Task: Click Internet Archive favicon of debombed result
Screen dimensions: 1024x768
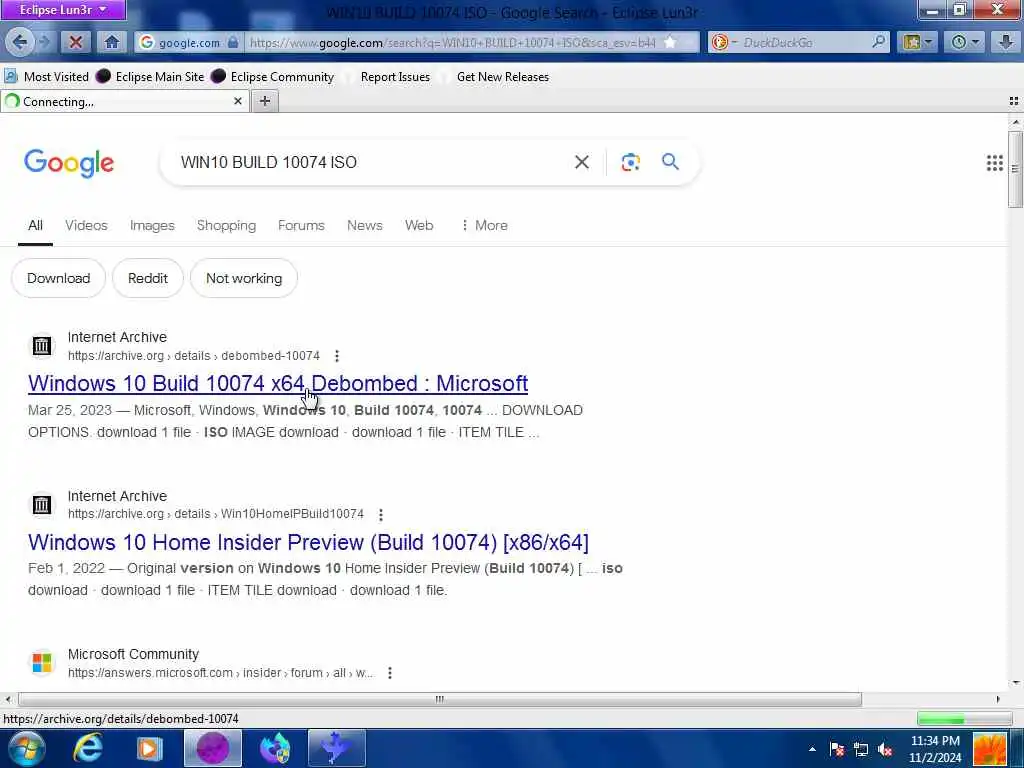Action: [x=42, y=346]
